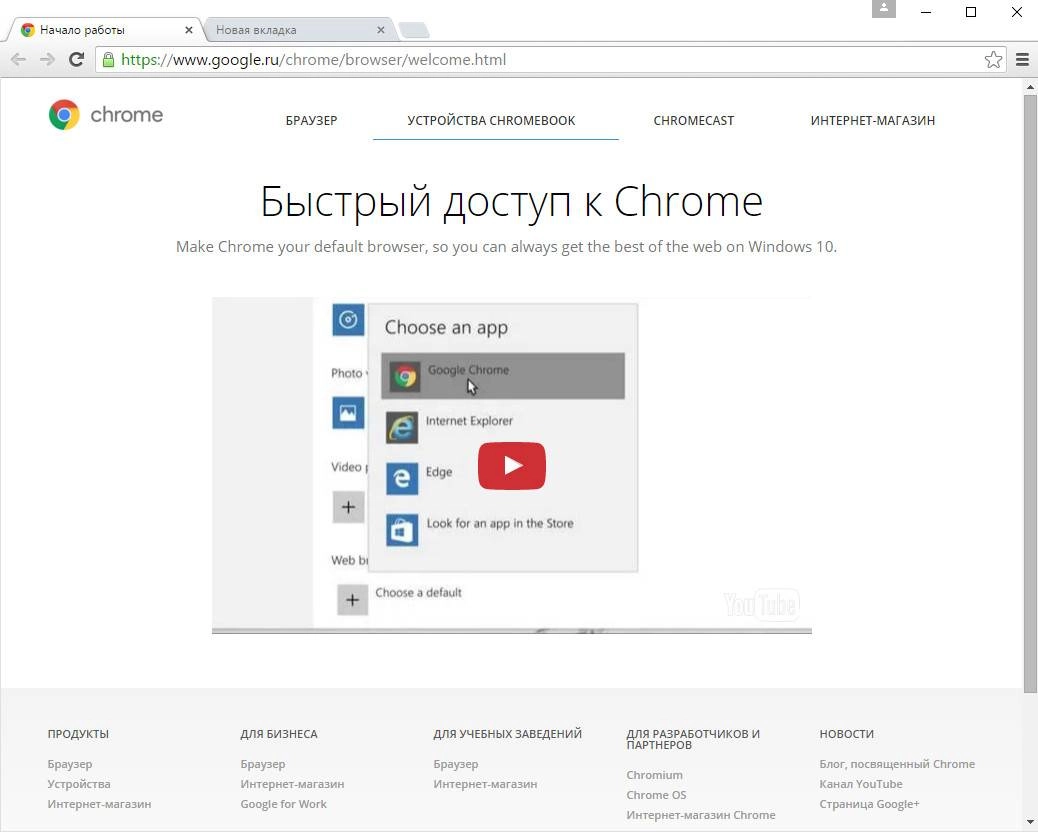Open Блог, посвященный Chrome link
The image size is (1038, 832).
[x=897, y=764]
